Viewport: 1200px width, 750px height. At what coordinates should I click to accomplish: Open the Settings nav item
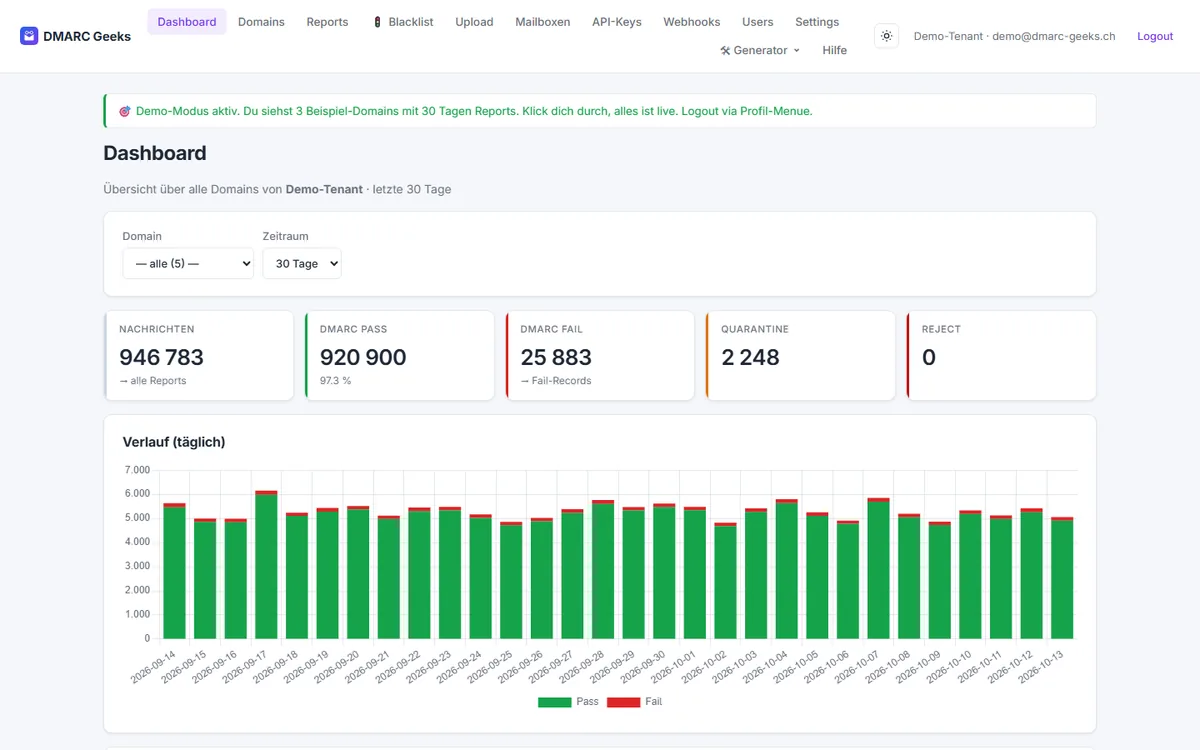(x=817, y=22)
